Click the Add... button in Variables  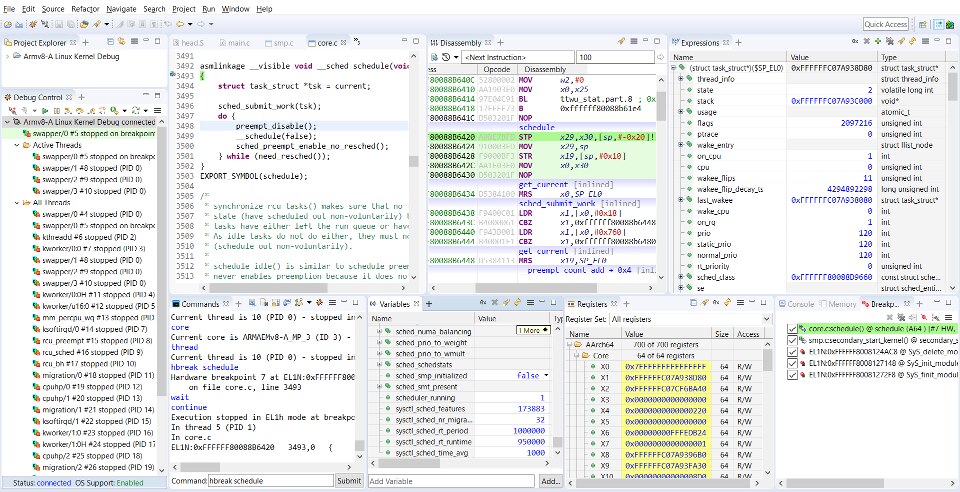pos(550,481)
